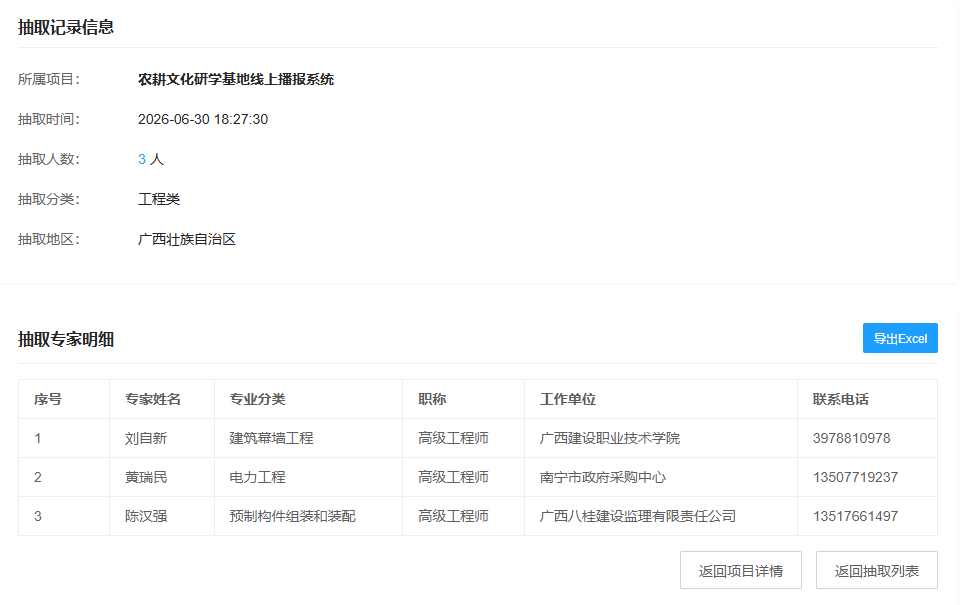The height and width of the screenshot is (605, 961).
Task: Click work unit 南宁市政府采购中心
Action: coord(602,478)
